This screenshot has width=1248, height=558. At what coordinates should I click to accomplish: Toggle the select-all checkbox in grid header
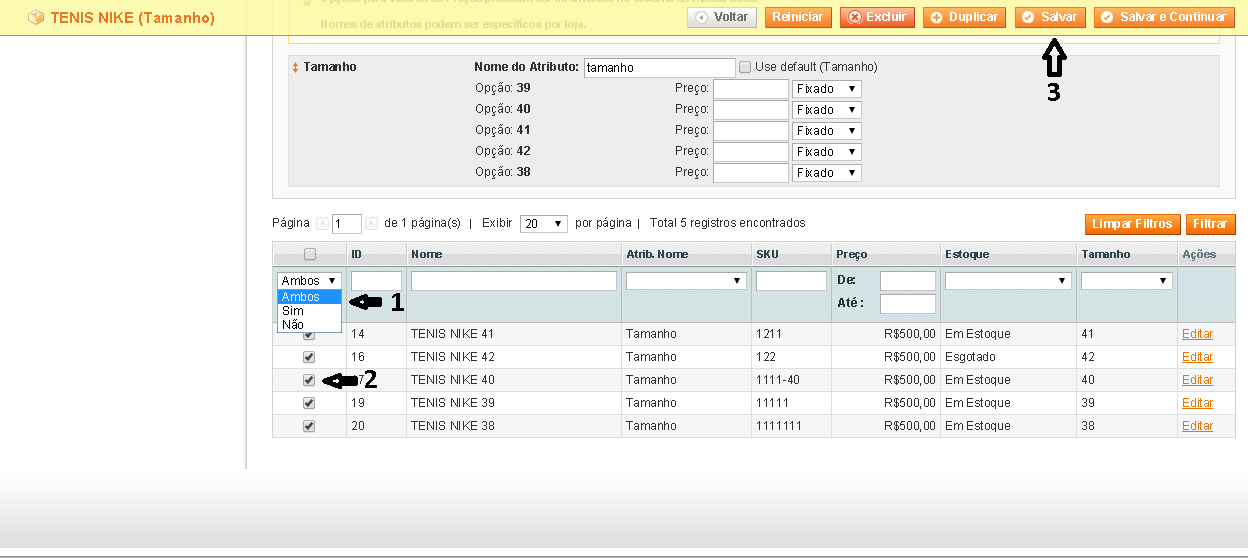[309, 254]
